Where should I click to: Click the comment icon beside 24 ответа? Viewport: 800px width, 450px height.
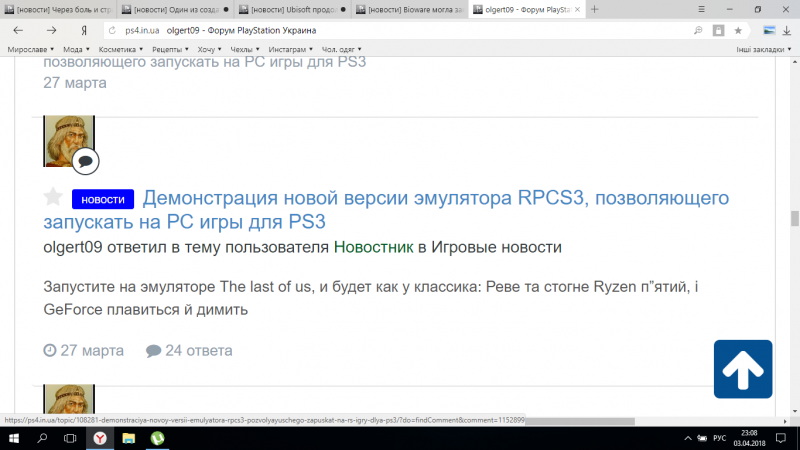(x=153, y=351)
